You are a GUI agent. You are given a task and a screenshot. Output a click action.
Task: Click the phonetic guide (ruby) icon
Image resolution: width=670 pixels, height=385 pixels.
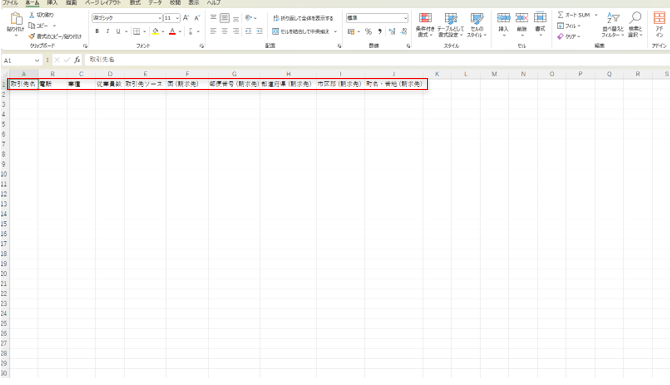(x=191, y=31)
